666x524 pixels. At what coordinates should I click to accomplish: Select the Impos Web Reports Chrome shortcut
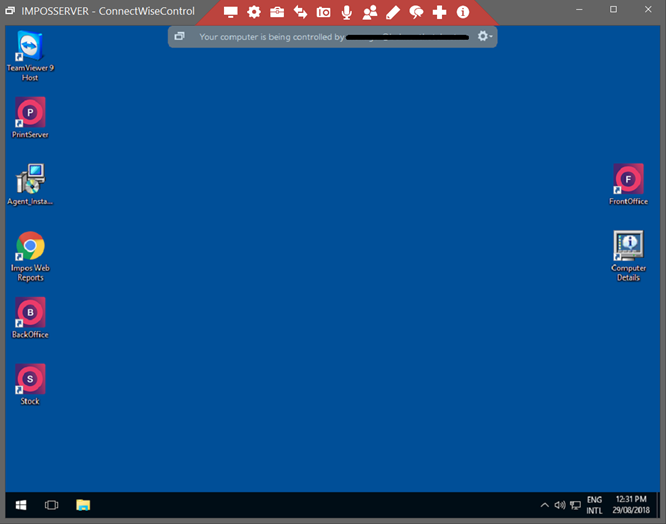click(30, 256)
